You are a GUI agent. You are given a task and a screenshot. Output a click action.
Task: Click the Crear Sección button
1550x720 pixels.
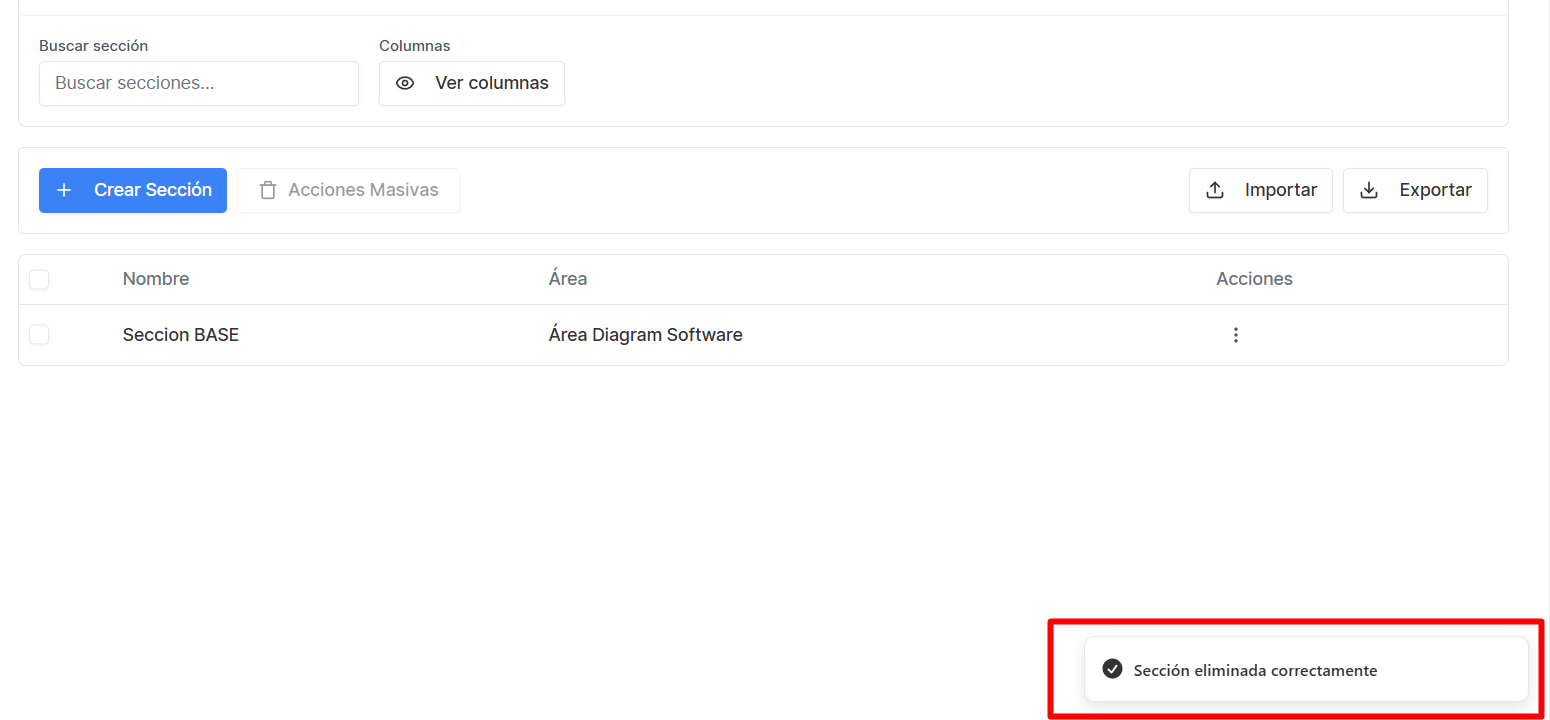pyautogui.click(x=133, y=190)
